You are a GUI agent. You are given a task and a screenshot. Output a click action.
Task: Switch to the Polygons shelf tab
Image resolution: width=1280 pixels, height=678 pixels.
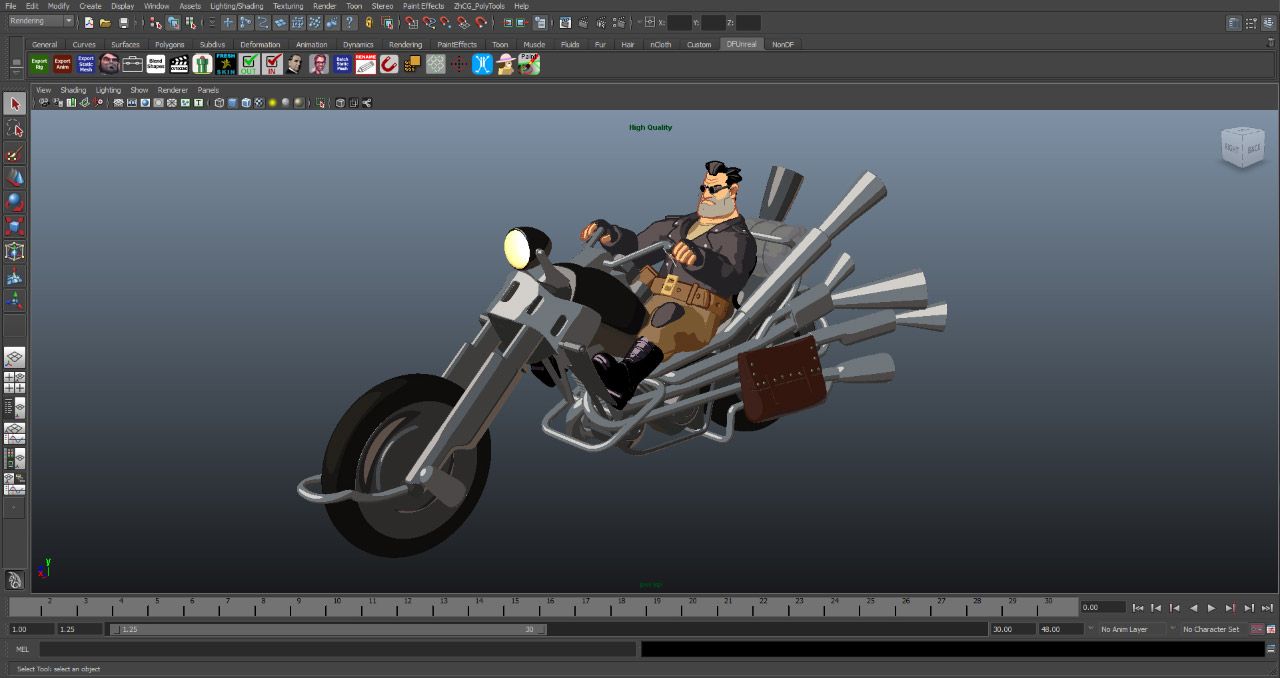tap(169, 44)
